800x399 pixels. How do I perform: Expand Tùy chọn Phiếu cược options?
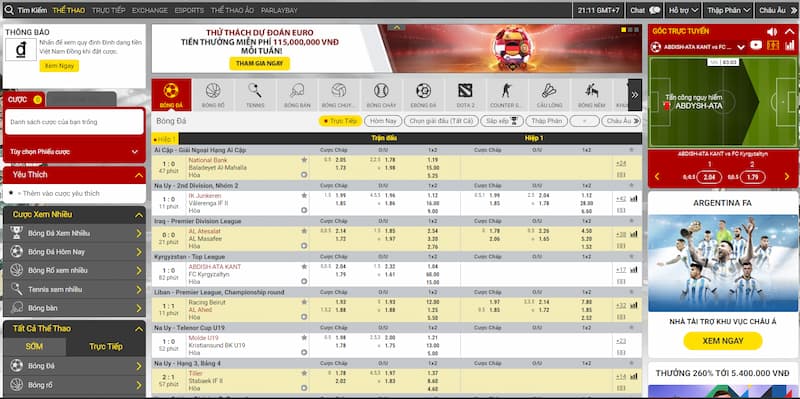point(74,152)
